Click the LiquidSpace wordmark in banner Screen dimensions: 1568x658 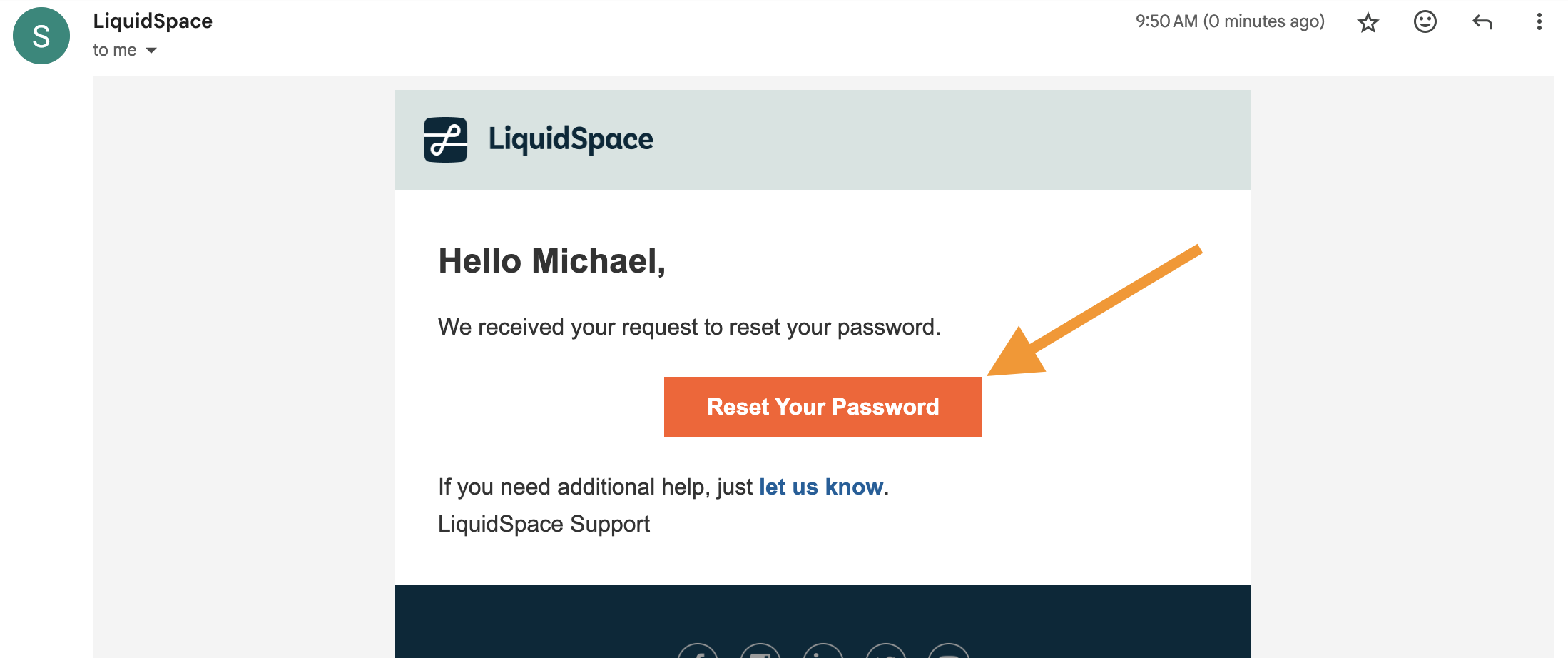[x=571, y=139]
